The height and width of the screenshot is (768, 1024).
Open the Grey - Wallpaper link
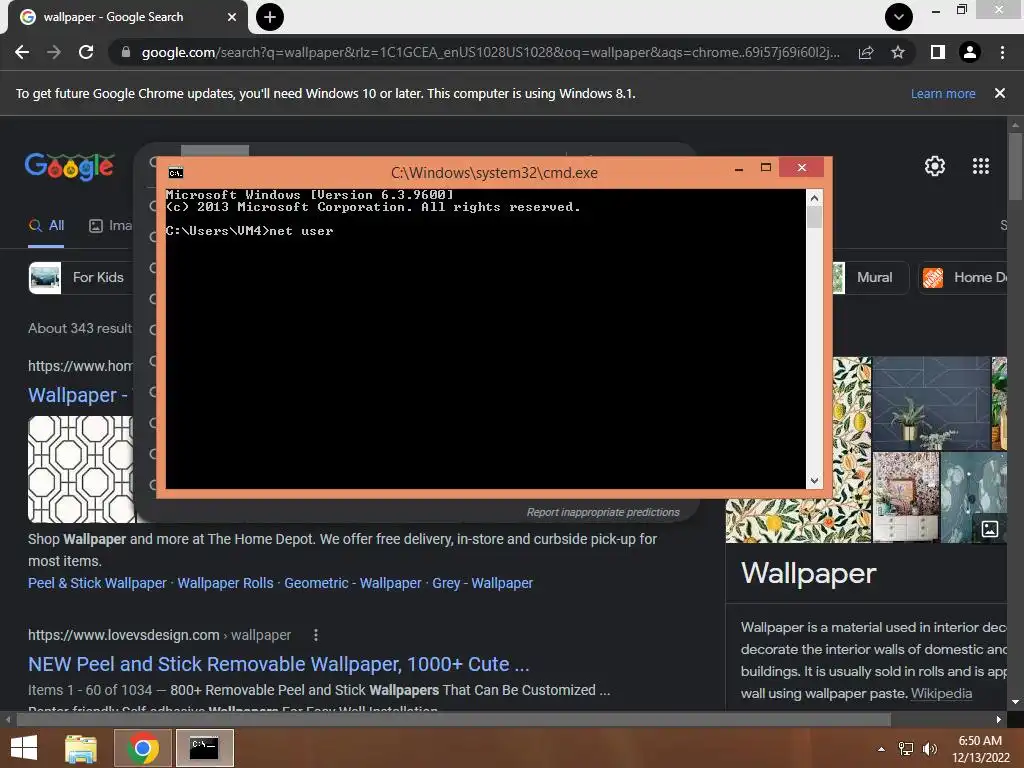(x=483, y=583)
